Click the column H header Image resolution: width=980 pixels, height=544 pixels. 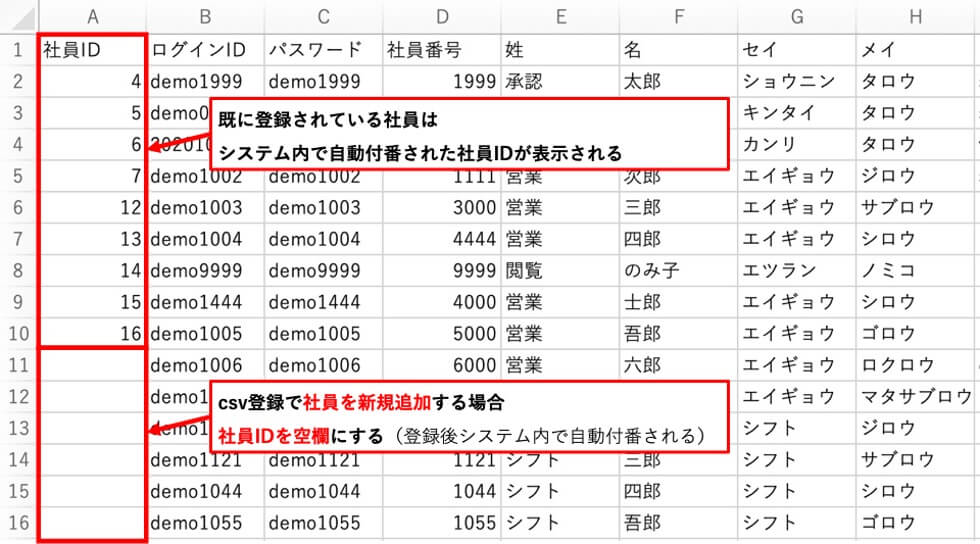click(915, 16)
